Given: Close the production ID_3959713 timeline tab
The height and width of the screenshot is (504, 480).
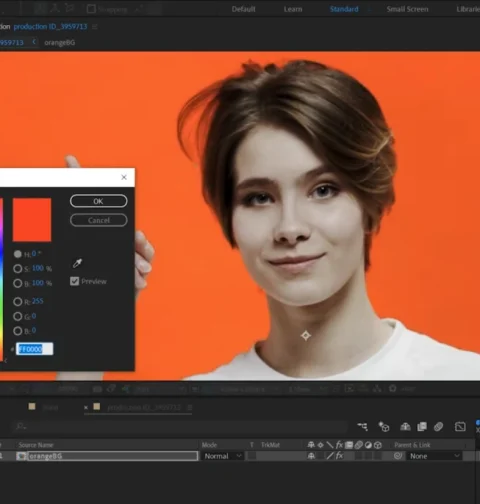Looking at the screenshot, I should tap(86, 407).
